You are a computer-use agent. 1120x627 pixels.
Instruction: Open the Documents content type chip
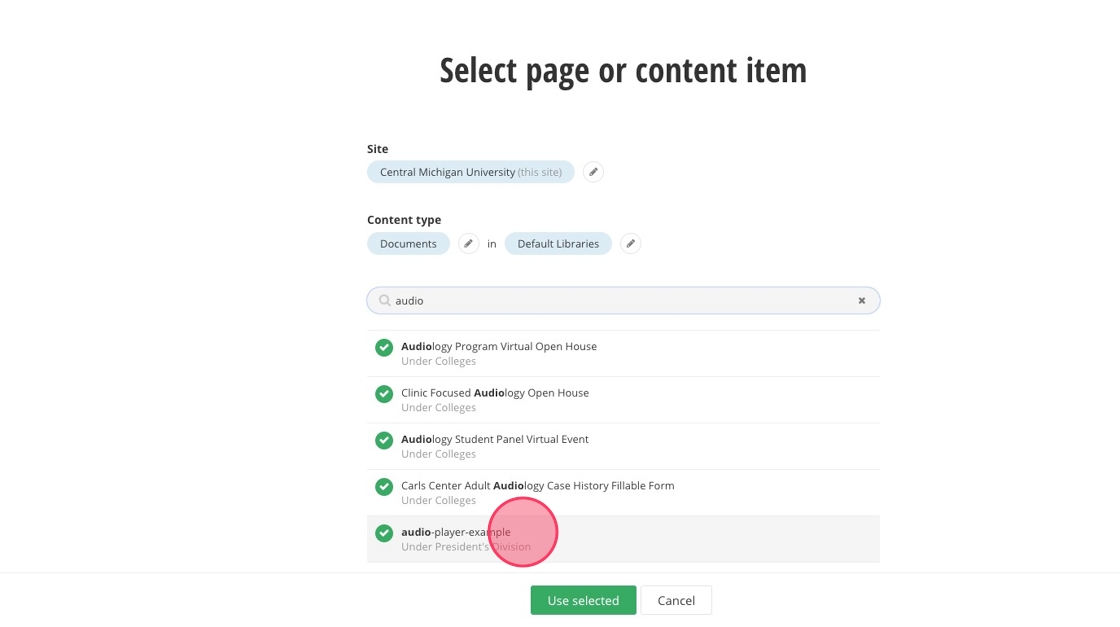tap(408, 244)
